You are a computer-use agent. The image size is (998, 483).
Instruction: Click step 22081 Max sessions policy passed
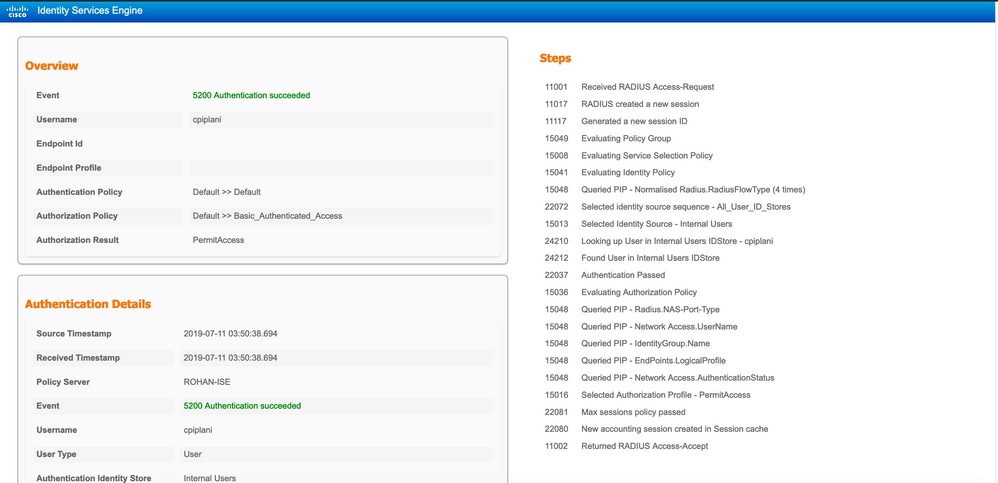click(x=615, y=412)
